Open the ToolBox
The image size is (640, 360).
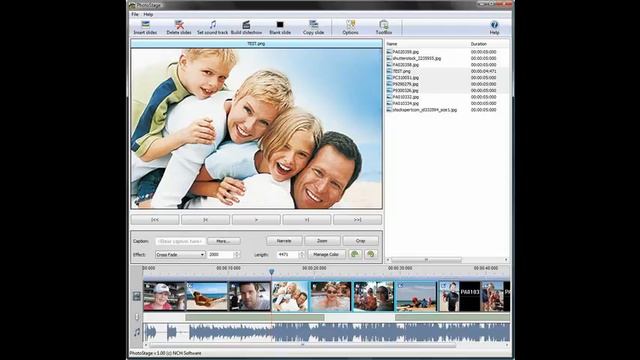[384, 27]
